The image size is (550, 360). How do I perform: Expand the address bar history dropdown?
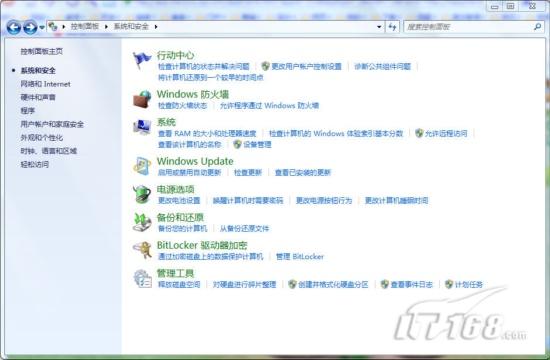(379, 27)
